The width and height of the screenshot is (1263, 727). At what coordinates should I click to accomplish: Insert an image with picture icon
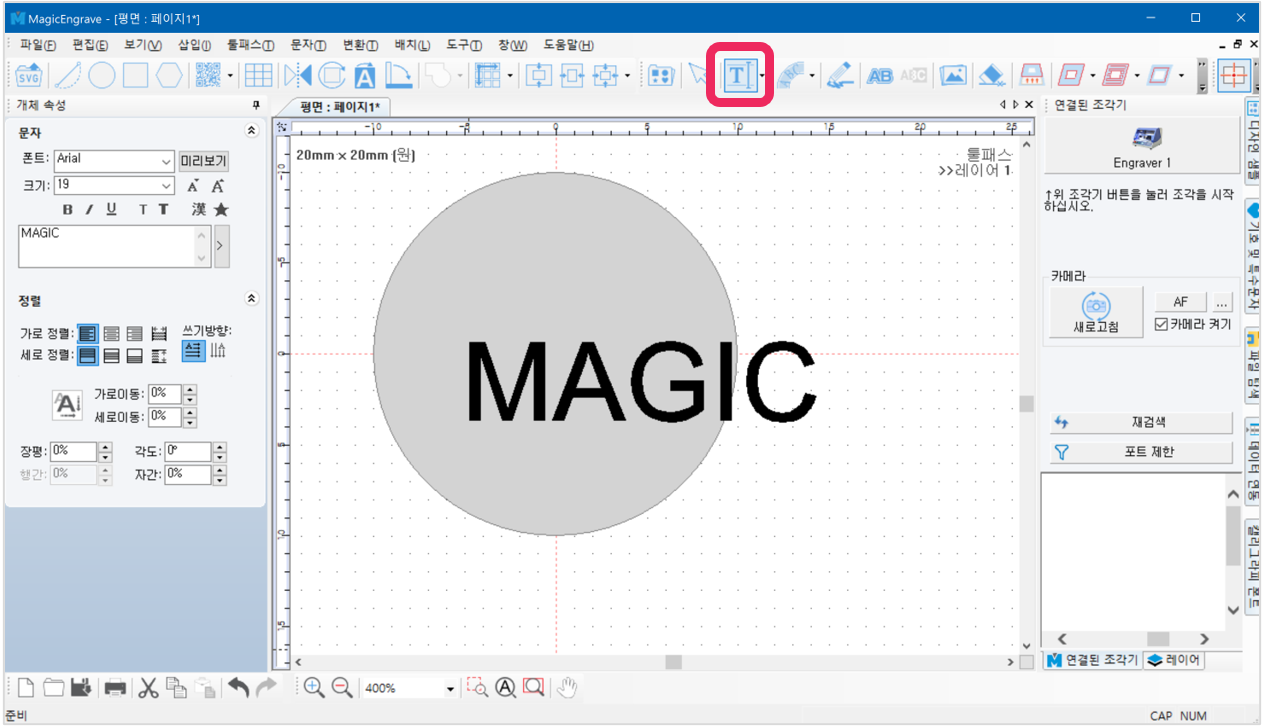pyautogui.click(x=954, y=75)
